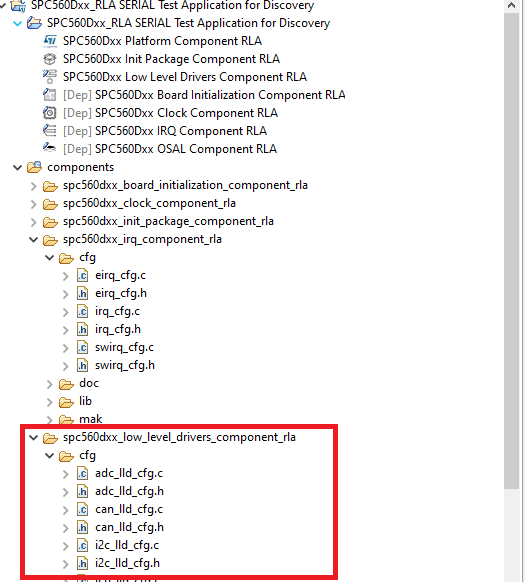Select SPC560Dxx Low Level Drivers Component RLA

pyautogui.click(x=185, y=77)
